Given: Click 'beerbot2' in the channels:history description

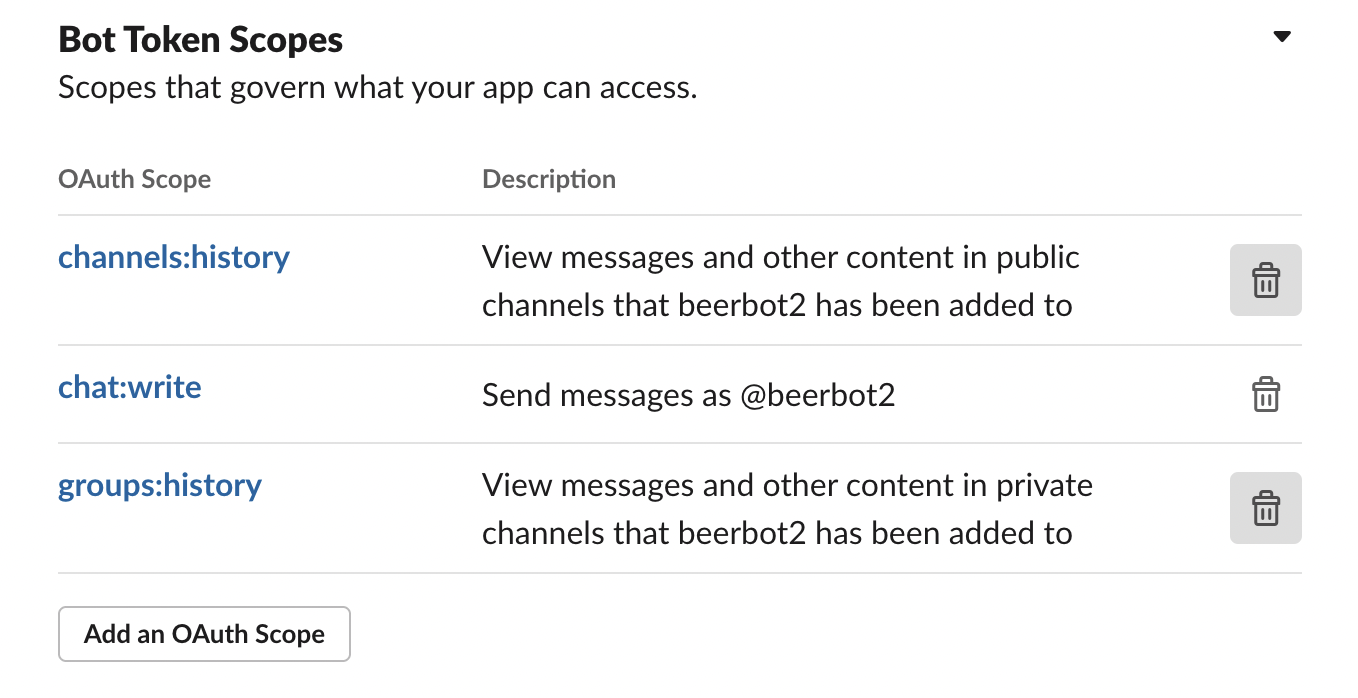Looking at the screenshot, I should click(743, 305).
